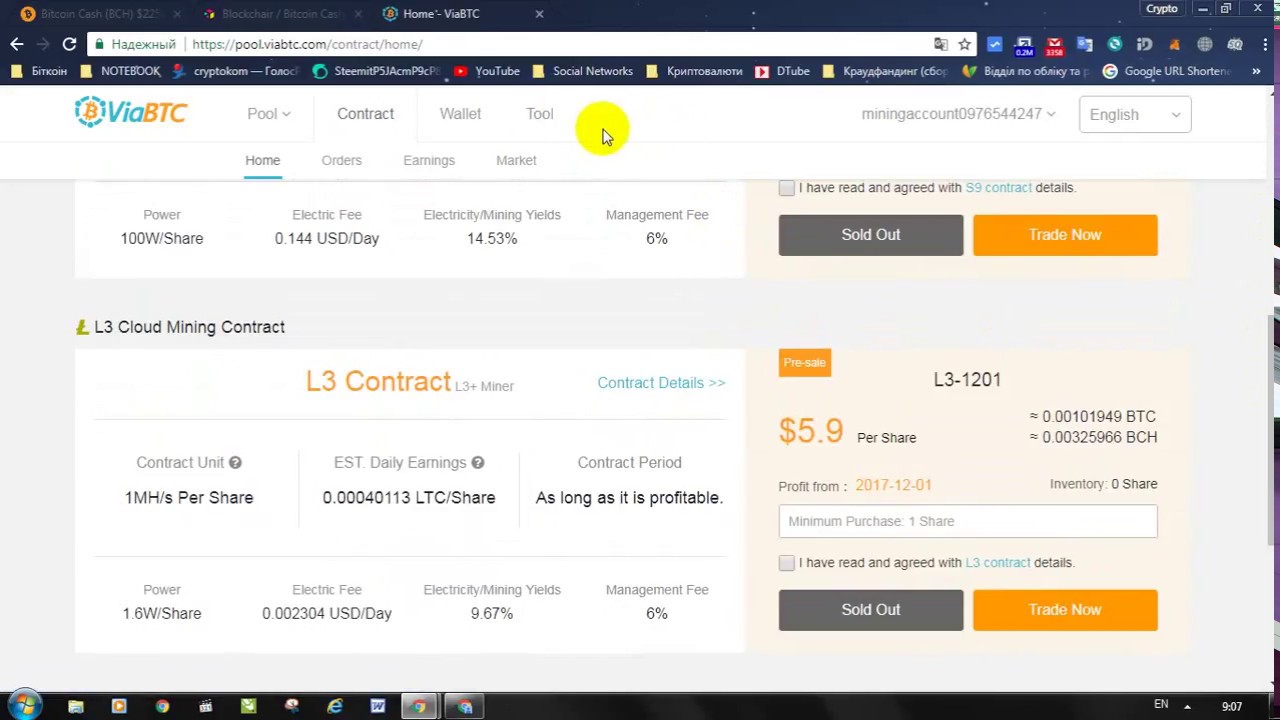Open Google URL Shortener bookmark
This screenshot has width=1280, height=720.
pos(1168,71)
